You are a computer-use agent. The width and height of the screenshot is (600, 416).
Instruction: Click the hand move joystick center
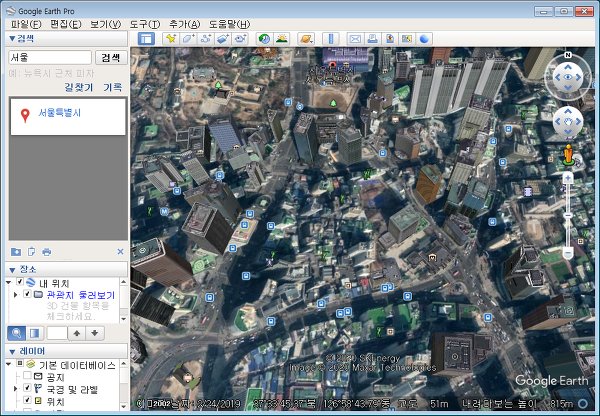pos(568,122)
